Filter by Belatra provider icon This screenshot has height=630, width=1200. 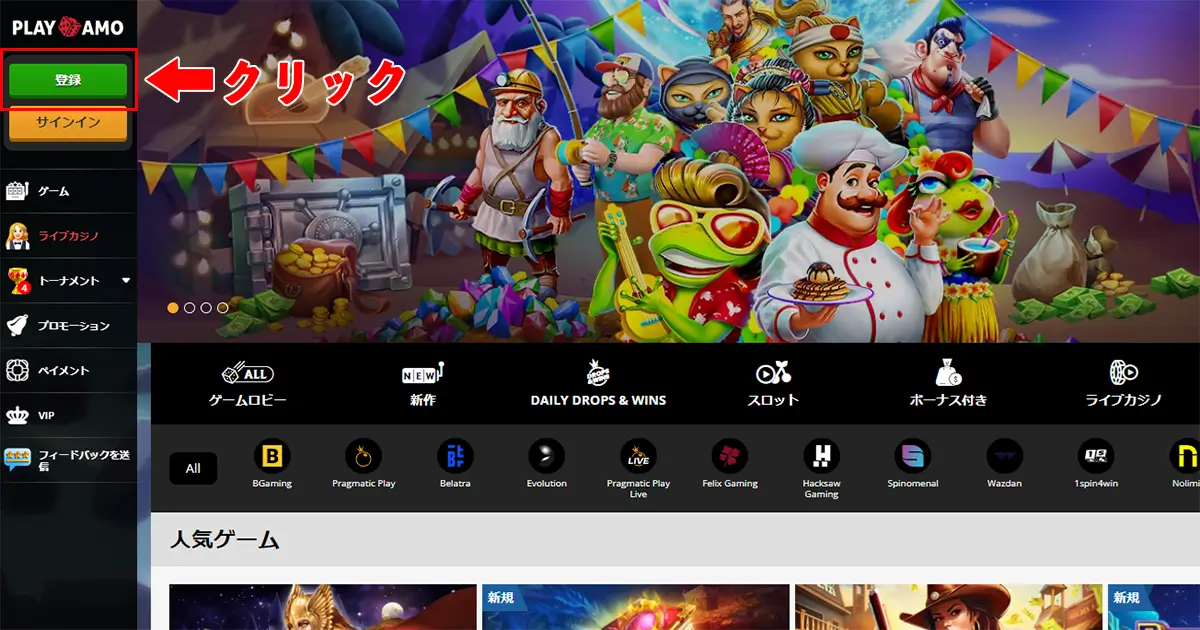click(x=455, y=457)
